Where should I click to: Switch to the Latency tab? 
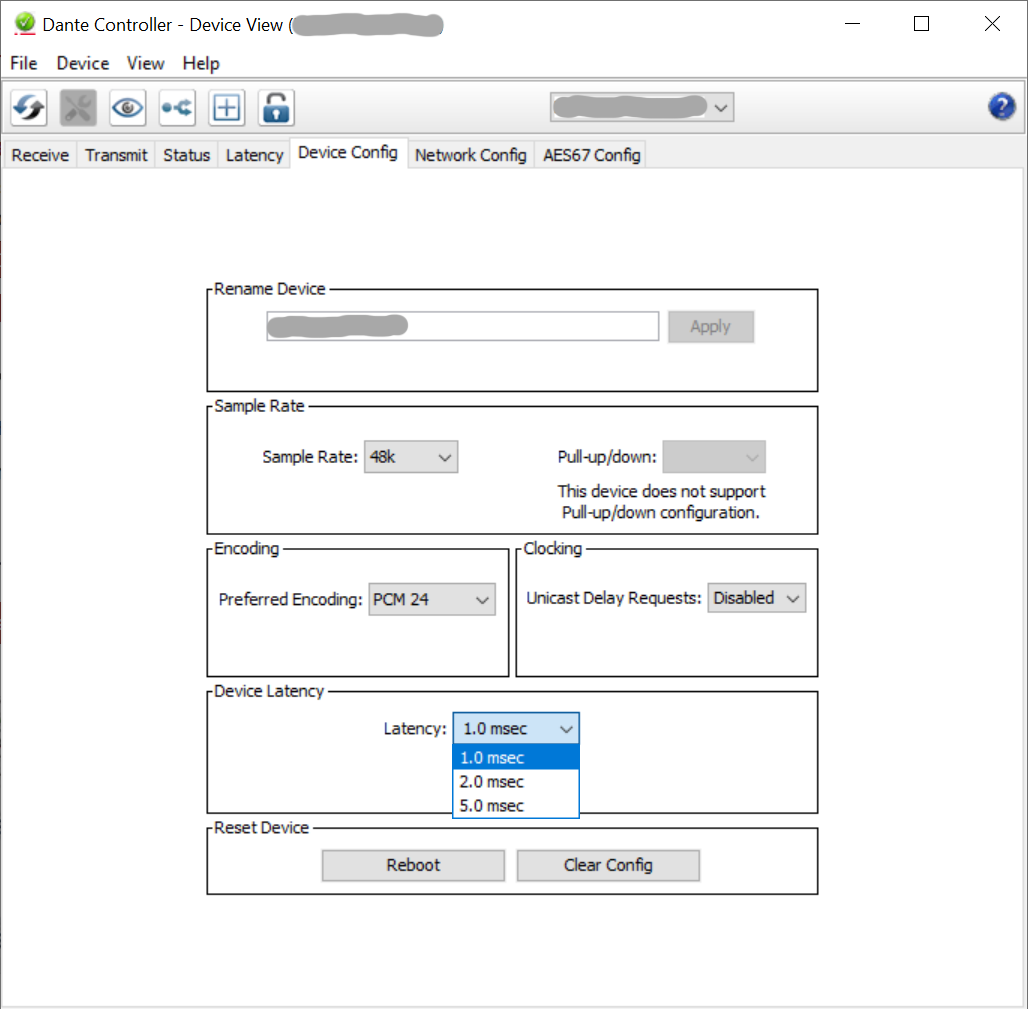tap(254, 155)
